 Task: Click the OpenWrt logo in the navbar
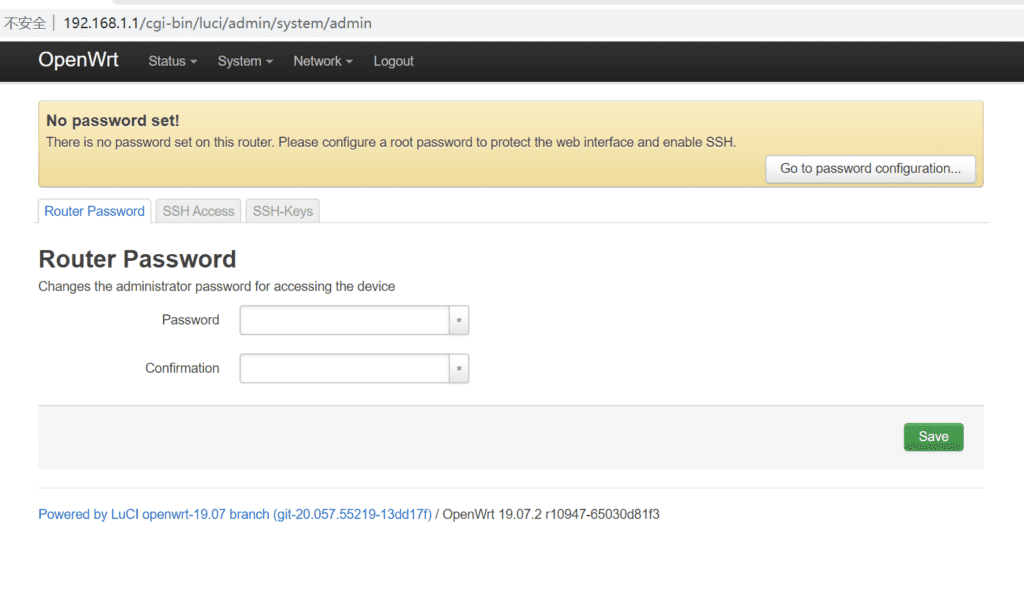(78, 60)
